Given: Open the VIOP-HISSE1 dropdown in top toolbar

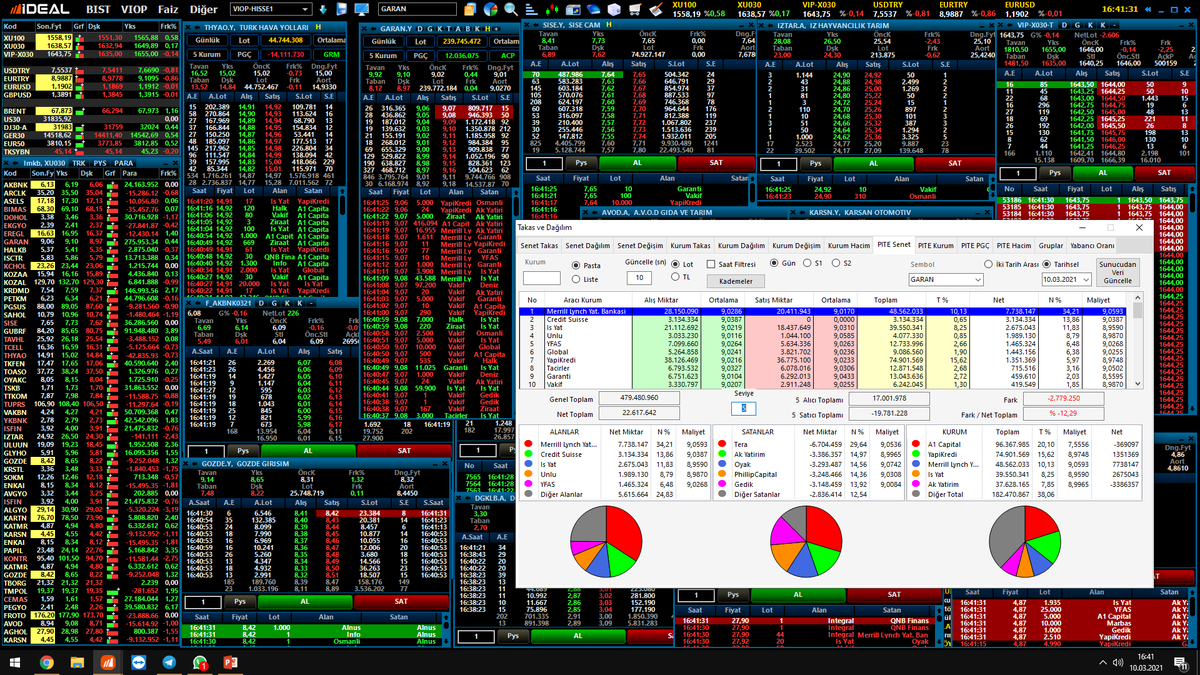Looking at the screenshot, I should (269, 9).
